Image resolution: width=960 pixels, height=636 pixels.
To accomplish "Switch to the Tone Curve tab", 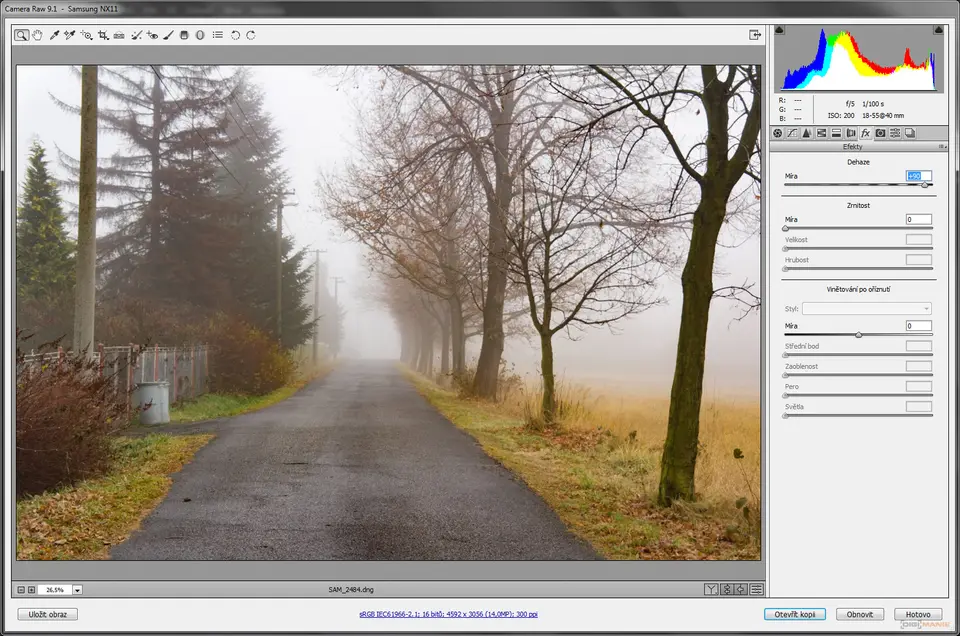I will (792, 133).
